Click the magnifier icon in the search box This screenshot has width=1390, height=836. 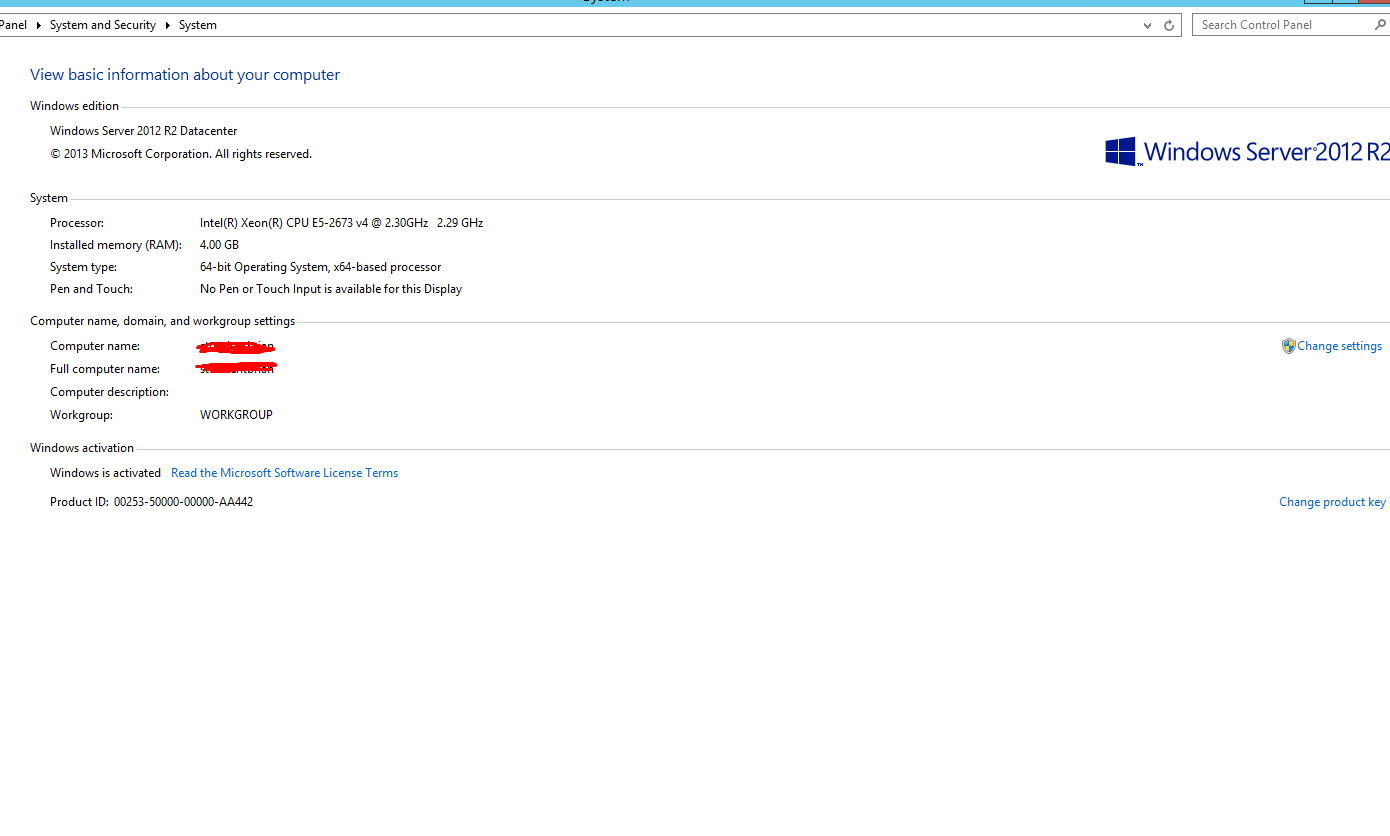[1381, 25]
